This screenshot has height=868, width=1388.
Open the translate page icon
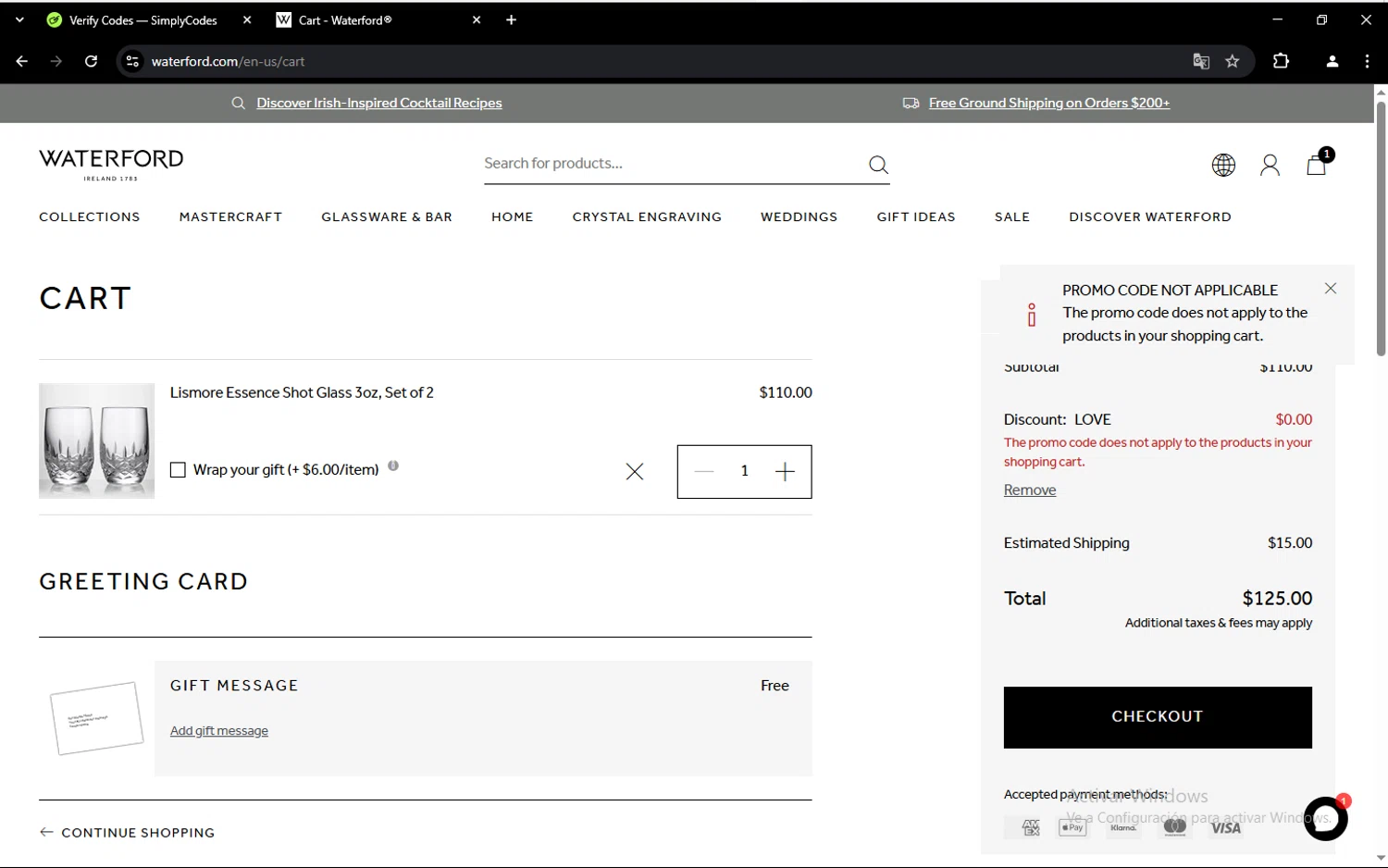pos(1201,61)
